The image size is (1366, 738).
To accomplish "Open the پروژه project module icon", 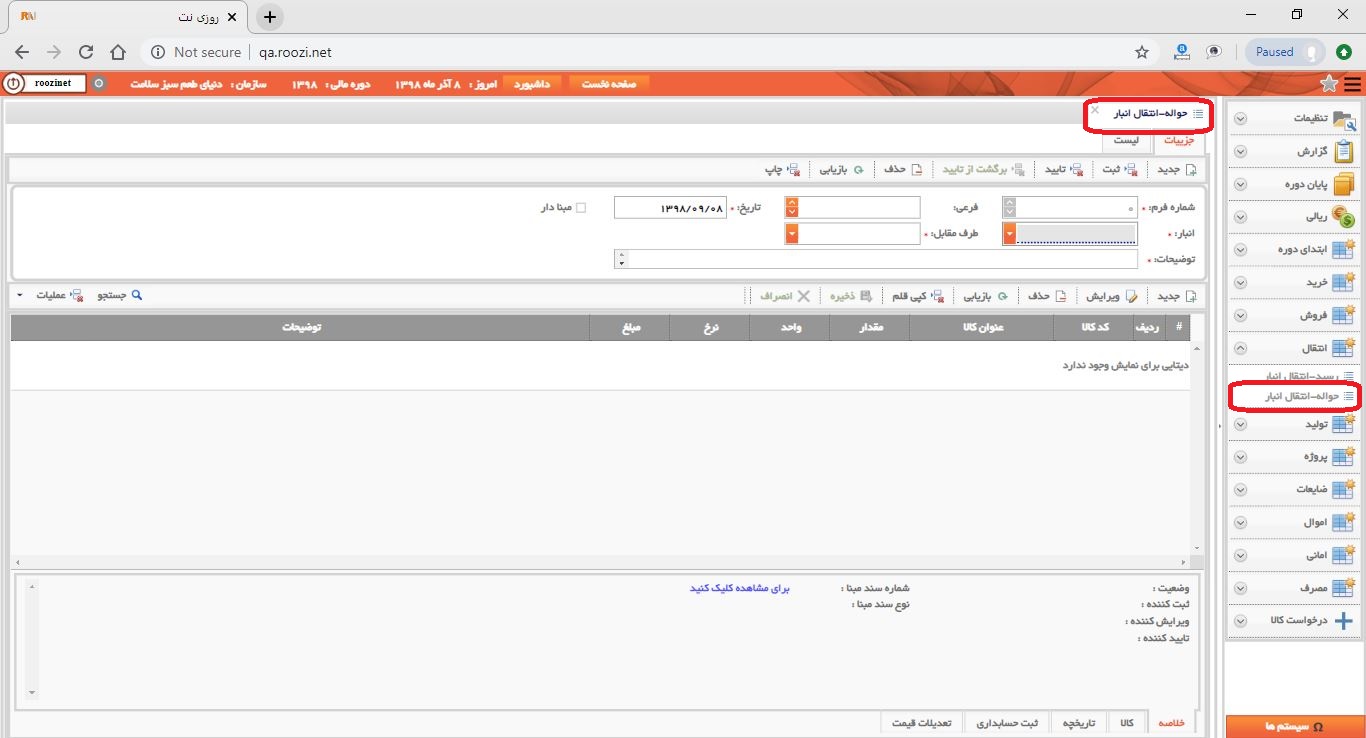I will tap(1343, 457).
